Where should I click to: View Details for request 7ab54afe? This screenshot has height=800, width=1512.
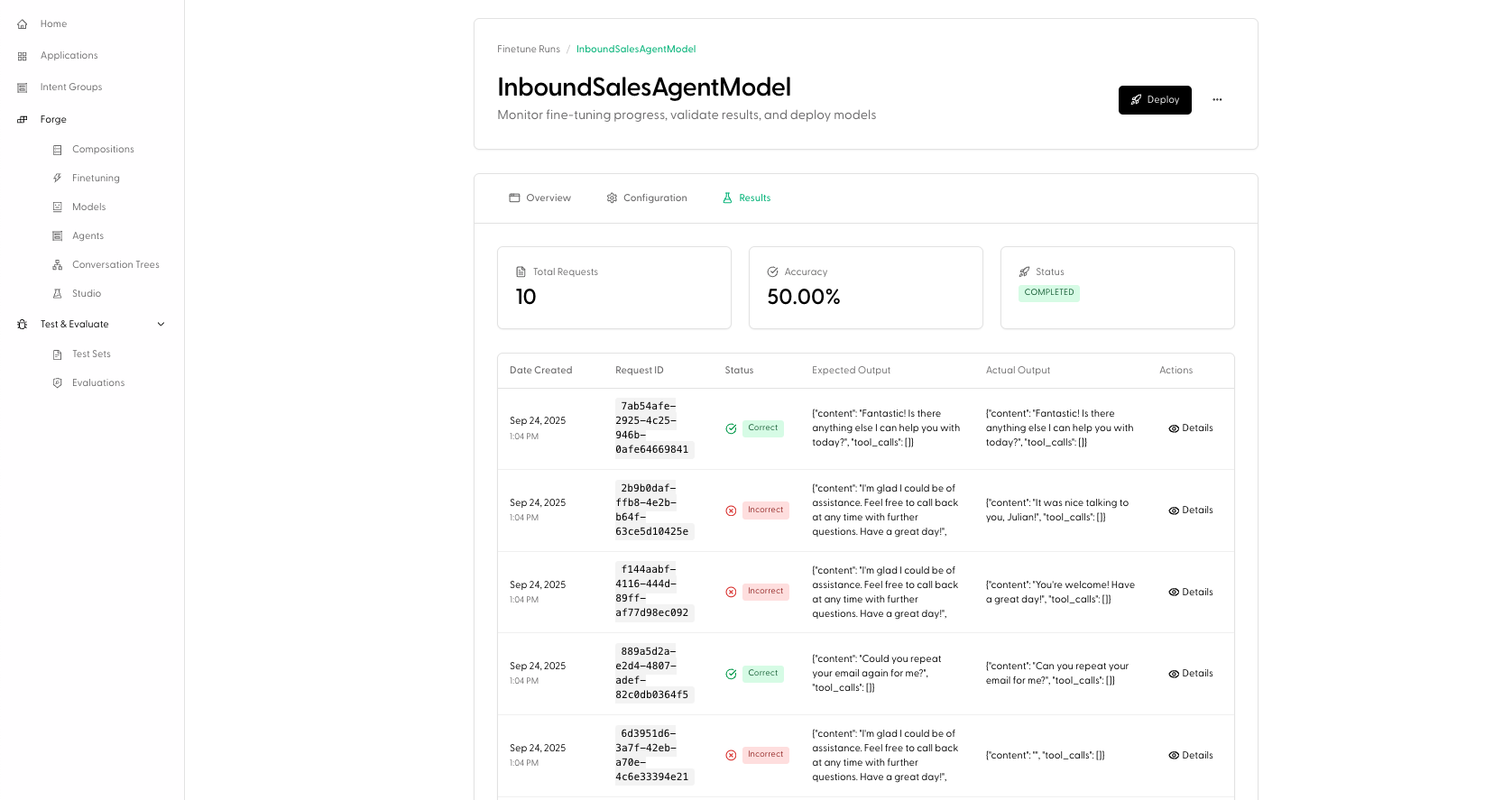pos(1190,428)
